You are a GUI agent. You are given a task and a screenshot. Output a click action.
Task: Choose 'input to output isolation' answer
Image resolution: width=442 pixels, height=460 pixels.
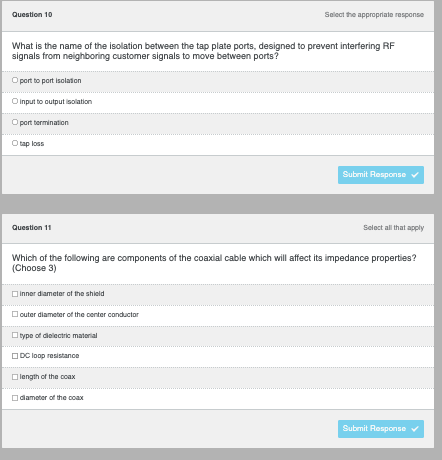pos(15,101)
